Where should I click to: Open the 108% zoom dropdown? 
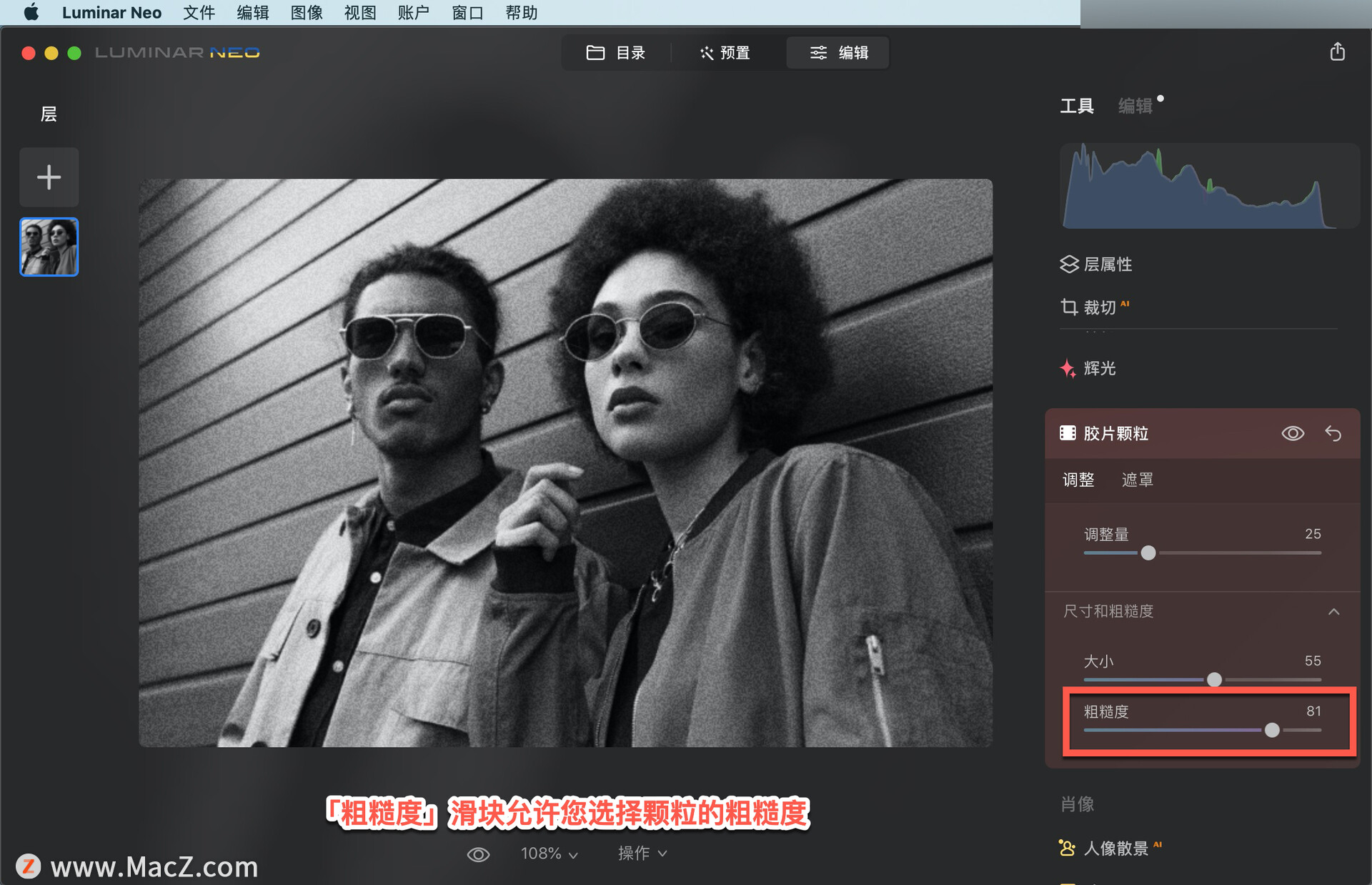549,854
